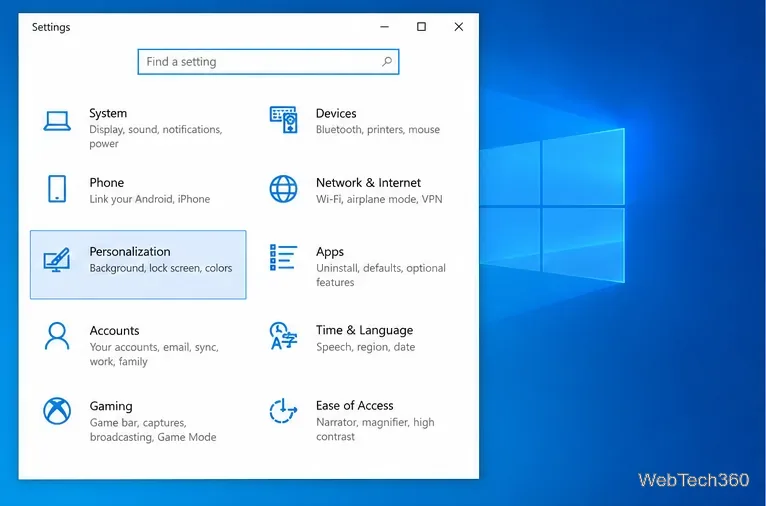The width and height of the screenshot is (766, 506).
Task: Minimize the Settings window
Action: pos(384,27)
